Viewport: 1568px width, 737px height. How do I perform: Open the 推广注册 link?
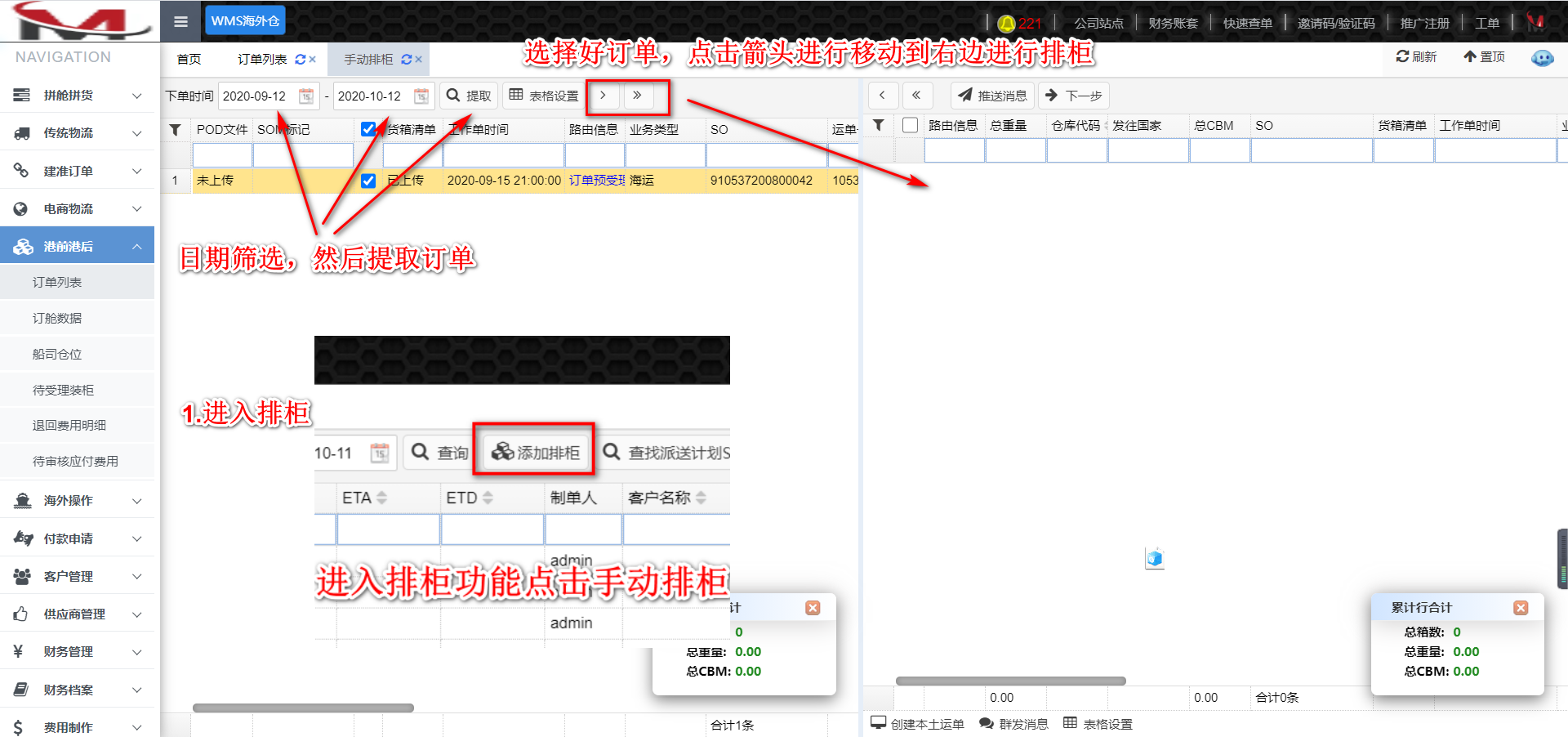[1424, 24]
